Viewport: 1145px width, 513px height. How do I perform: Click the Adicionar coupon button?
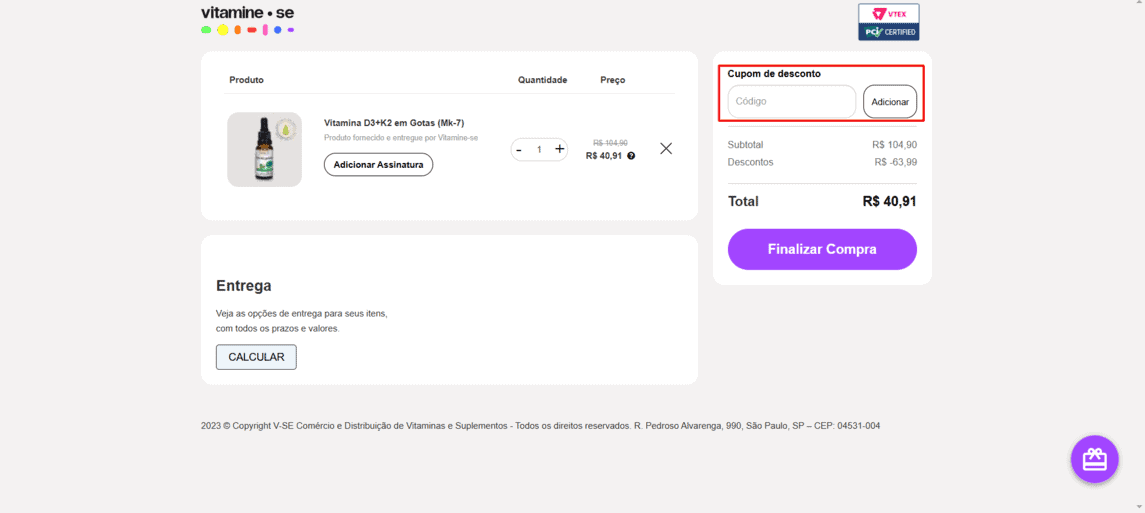[x=890, y=102]
